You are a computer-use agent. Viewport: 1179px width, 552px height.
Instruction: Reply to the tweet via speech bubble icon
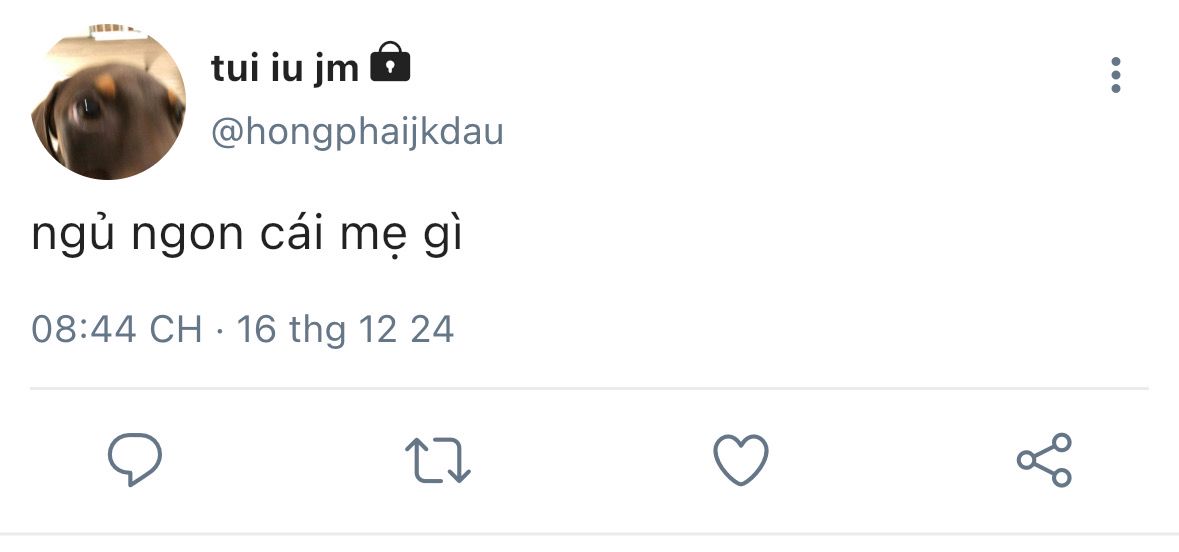point(135,459)
